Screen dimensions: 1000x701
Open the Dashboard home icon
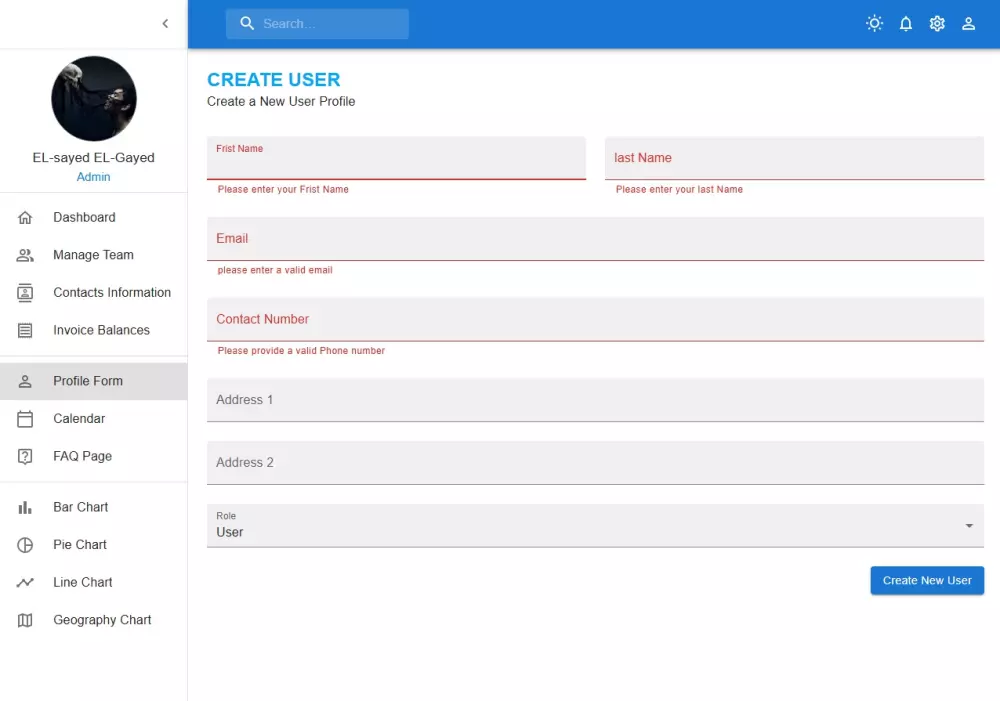(x=24, y=217)
